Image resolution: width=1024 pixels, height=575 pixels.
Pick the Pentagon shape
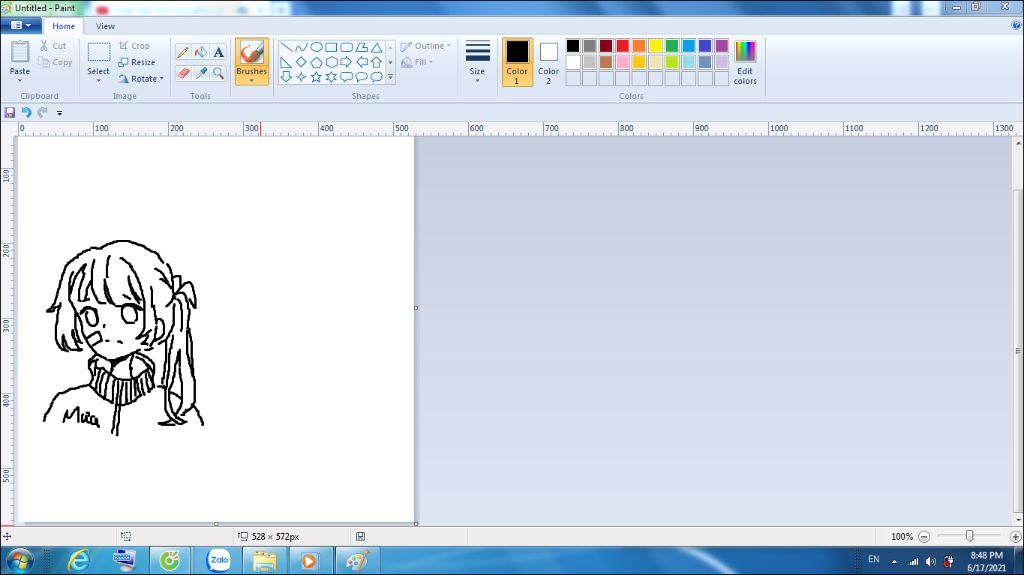pyautogui.click(x=316, y=62)
